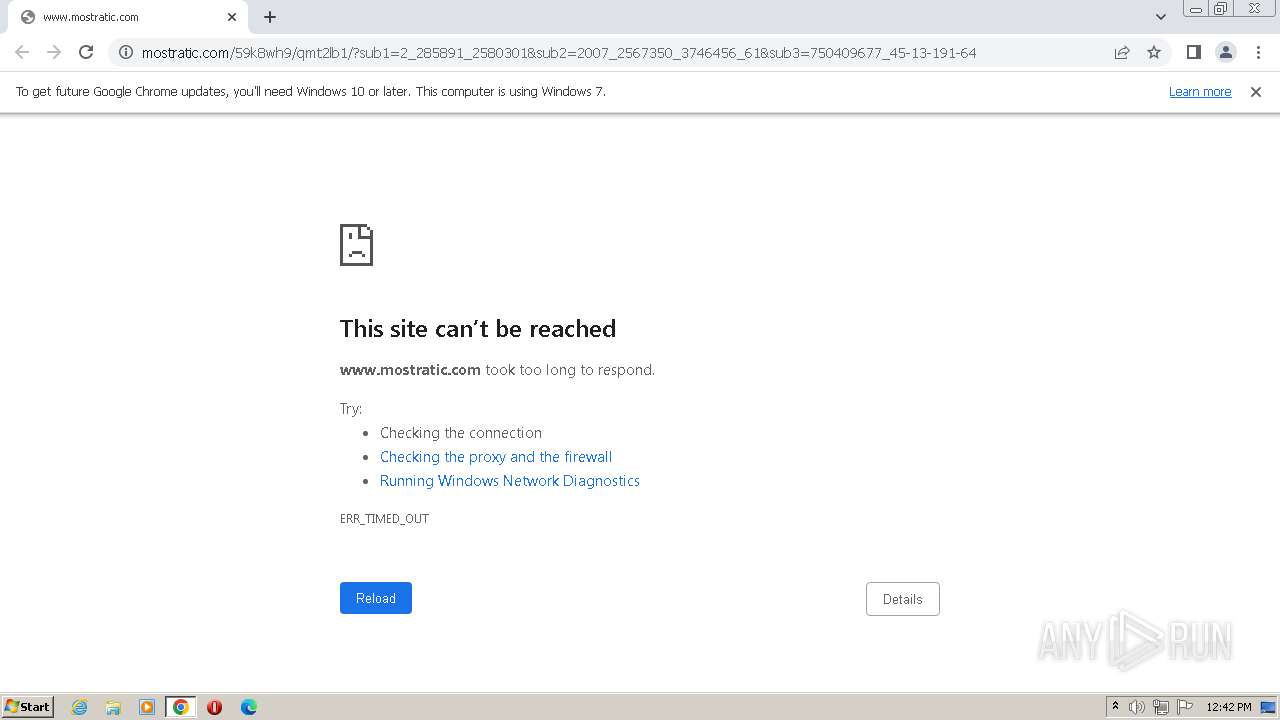Image resolution: width=1280 pixels, height=720 pixels.
Task: Go forward using the browser forward arrow
Action: pos(54,52)
